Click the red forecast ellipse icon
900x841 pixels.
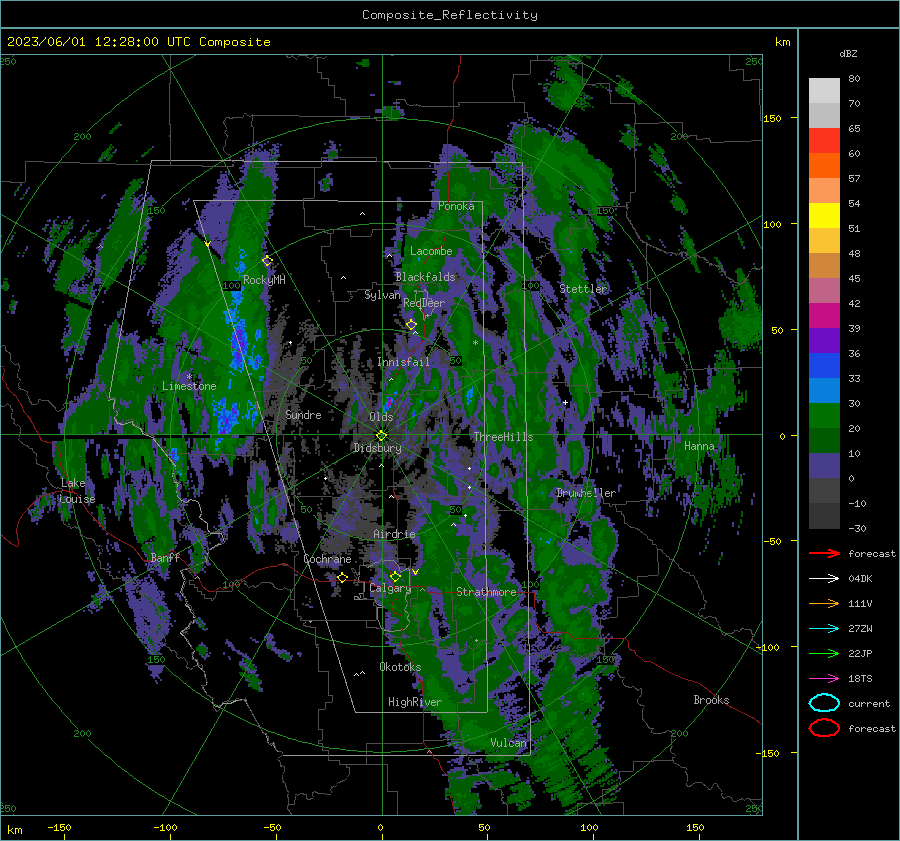click(x=824, y=728)
